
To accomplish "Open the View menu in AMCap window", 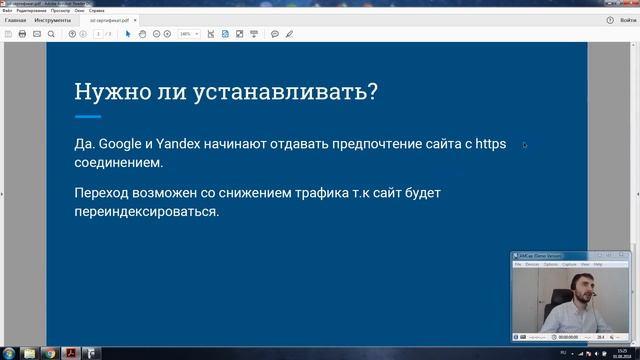I will (x=585, y=264).
